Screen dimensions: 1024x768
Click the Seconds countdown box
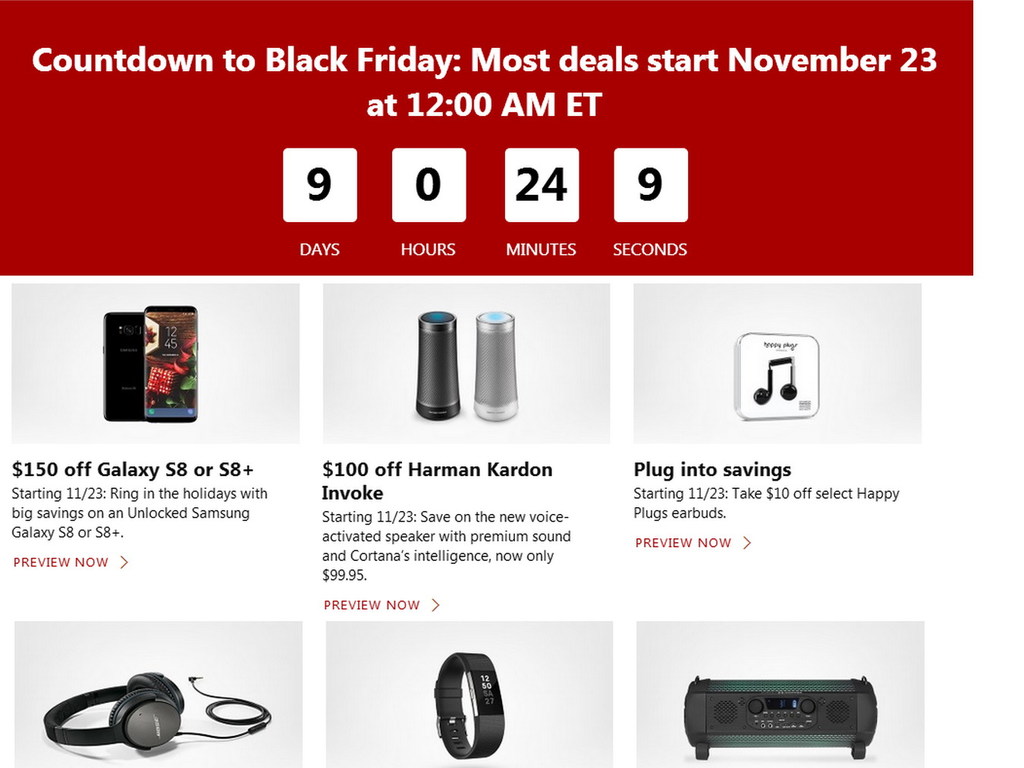pyautogui.click(x=651, y=185)
